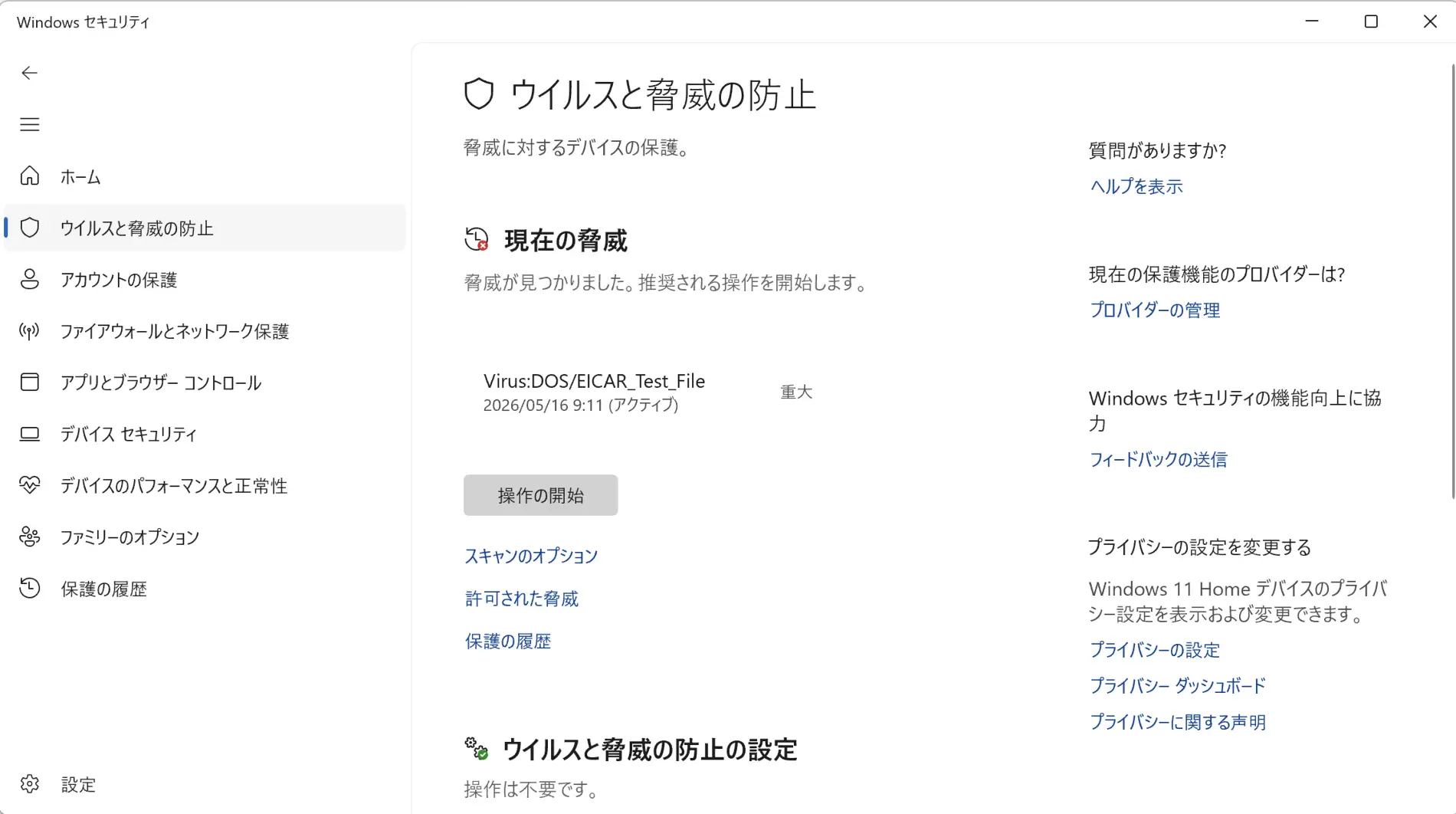
Task: Click the window icon for アプリとブラウザー コントロール
Action: tap(29, 382)
